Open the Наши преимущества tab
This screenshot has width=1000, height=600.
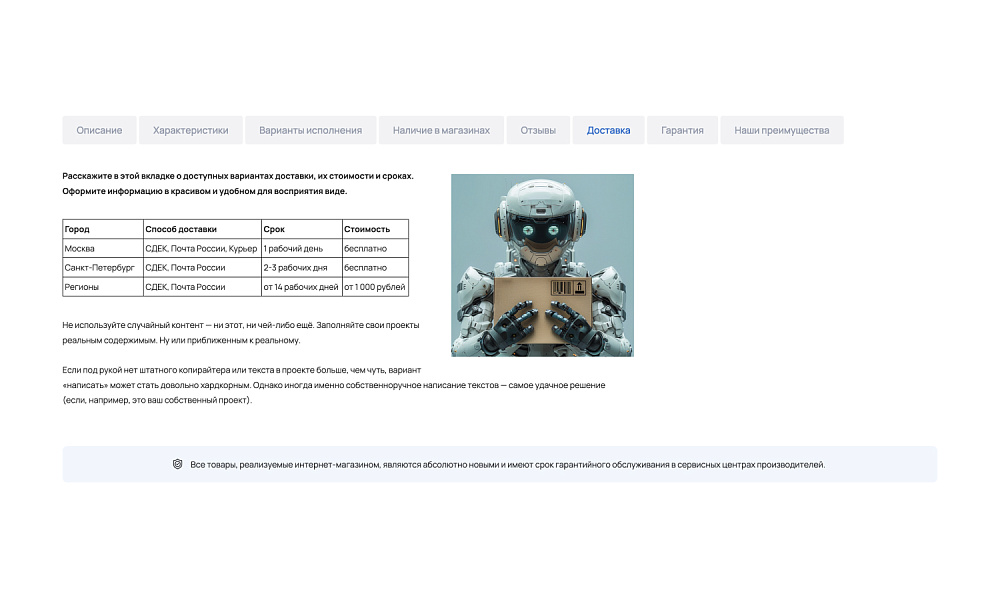(x=781, y=130)
